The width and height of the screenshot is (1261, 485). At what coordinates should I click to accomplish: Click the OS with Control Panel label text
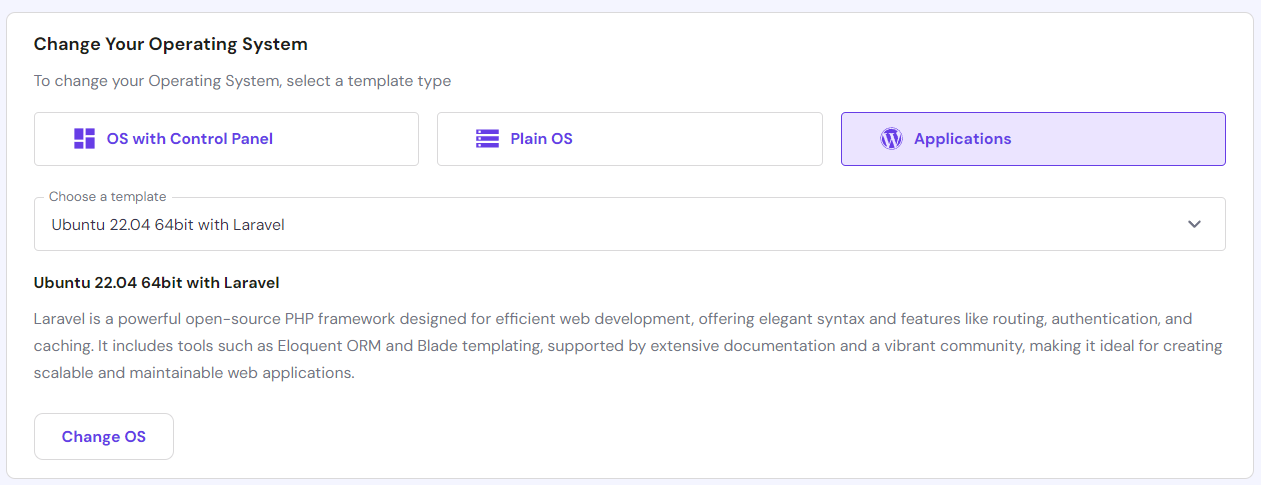(190, 139)
